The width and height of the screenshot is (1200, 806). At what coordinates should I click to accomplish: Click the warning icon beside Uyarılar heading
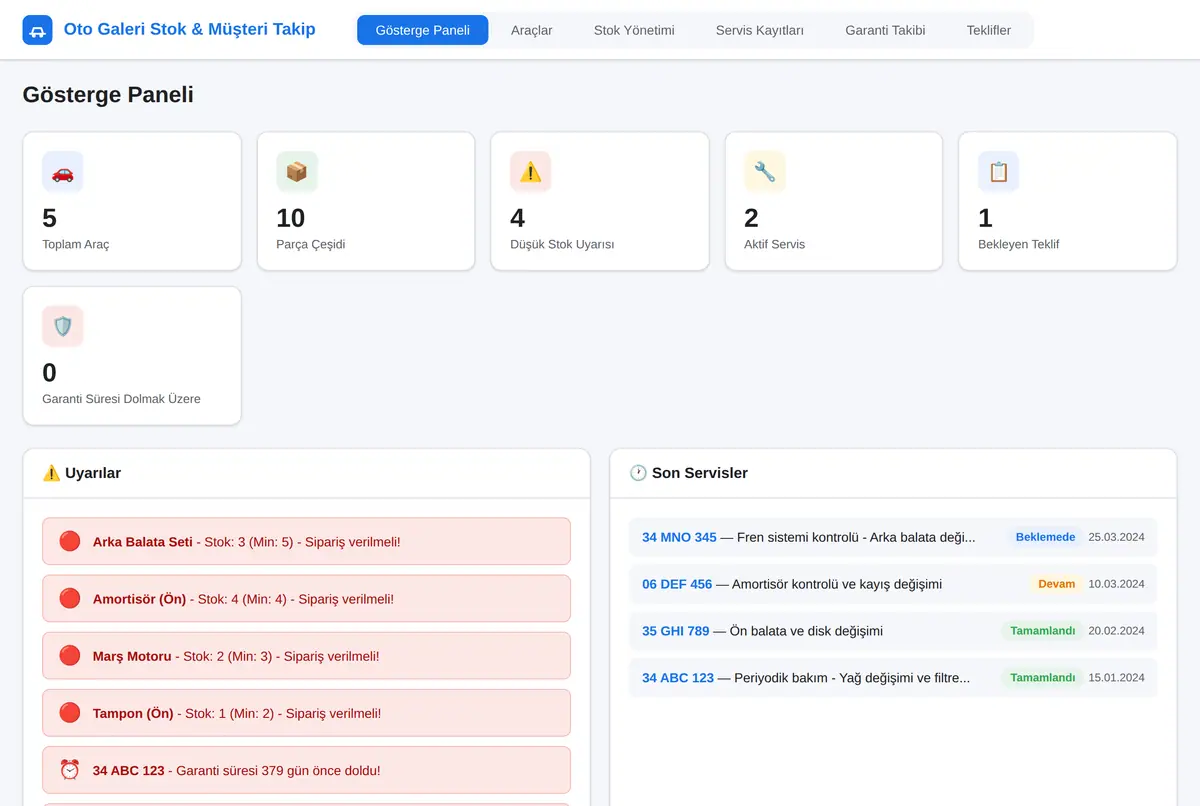51,473
